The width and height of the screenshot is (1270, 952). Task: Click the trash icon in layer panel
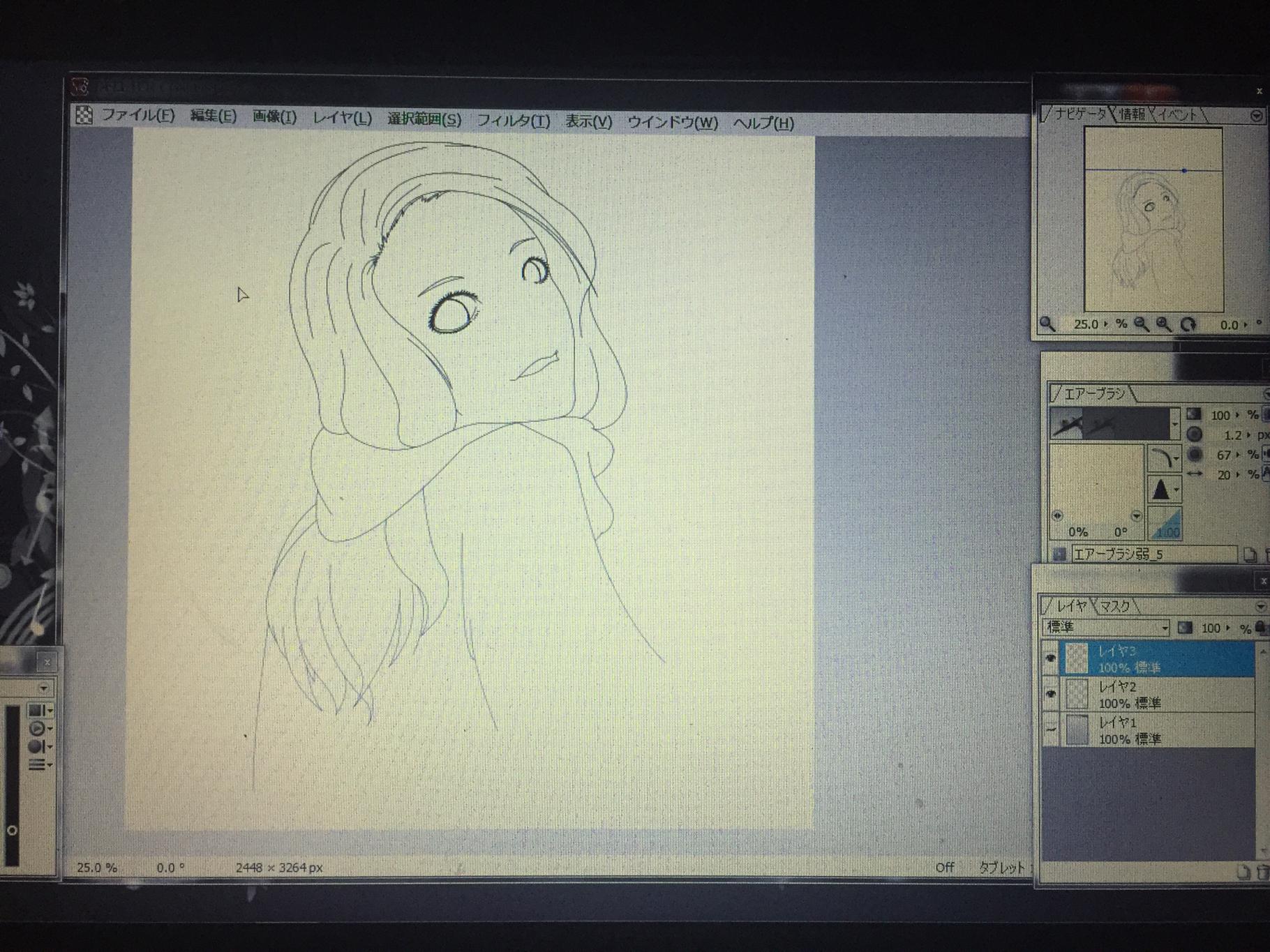(x=1262, y=872)
